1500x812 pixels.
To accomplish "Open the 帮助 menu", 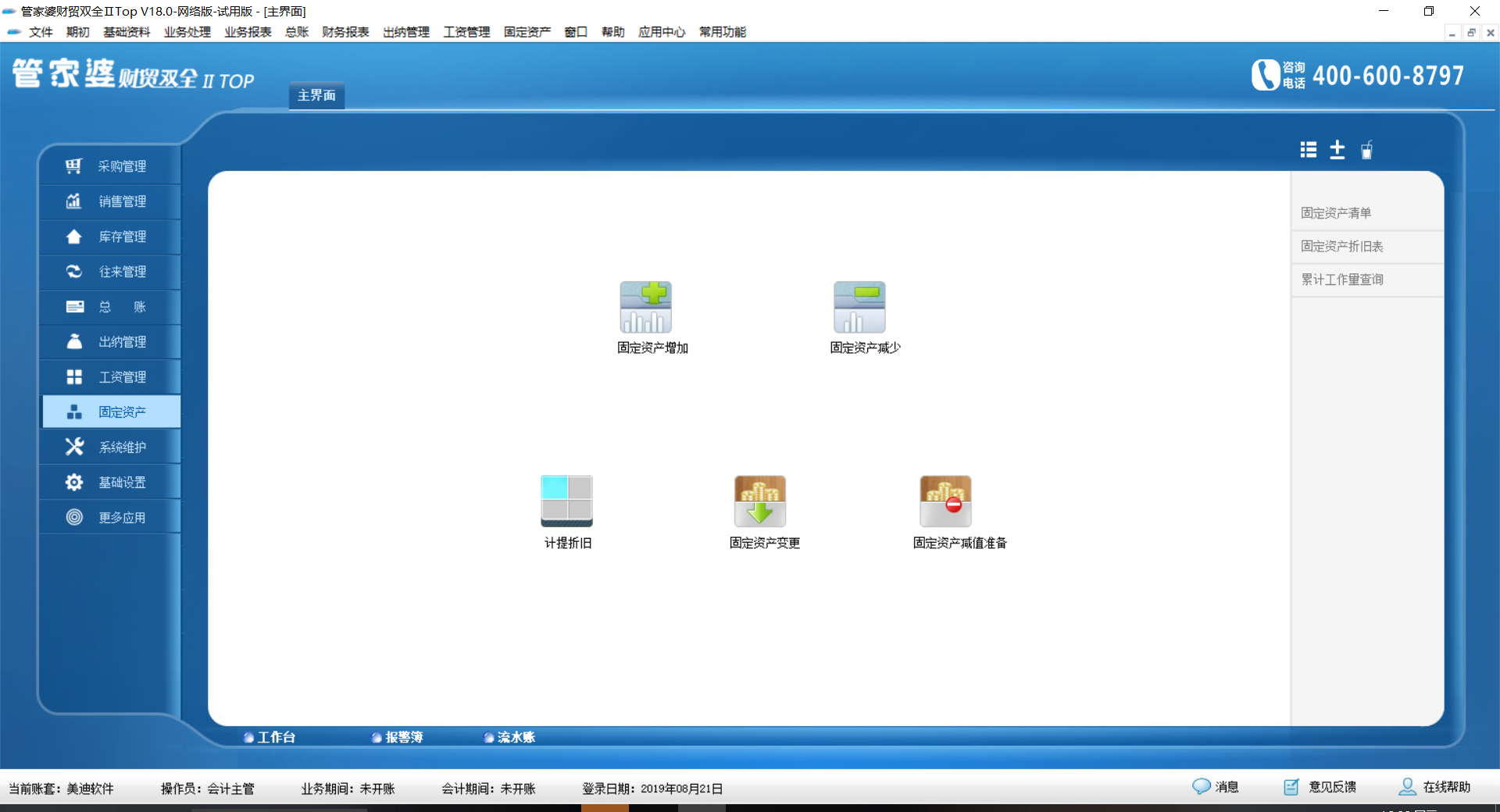I will (x=613, y=32).
